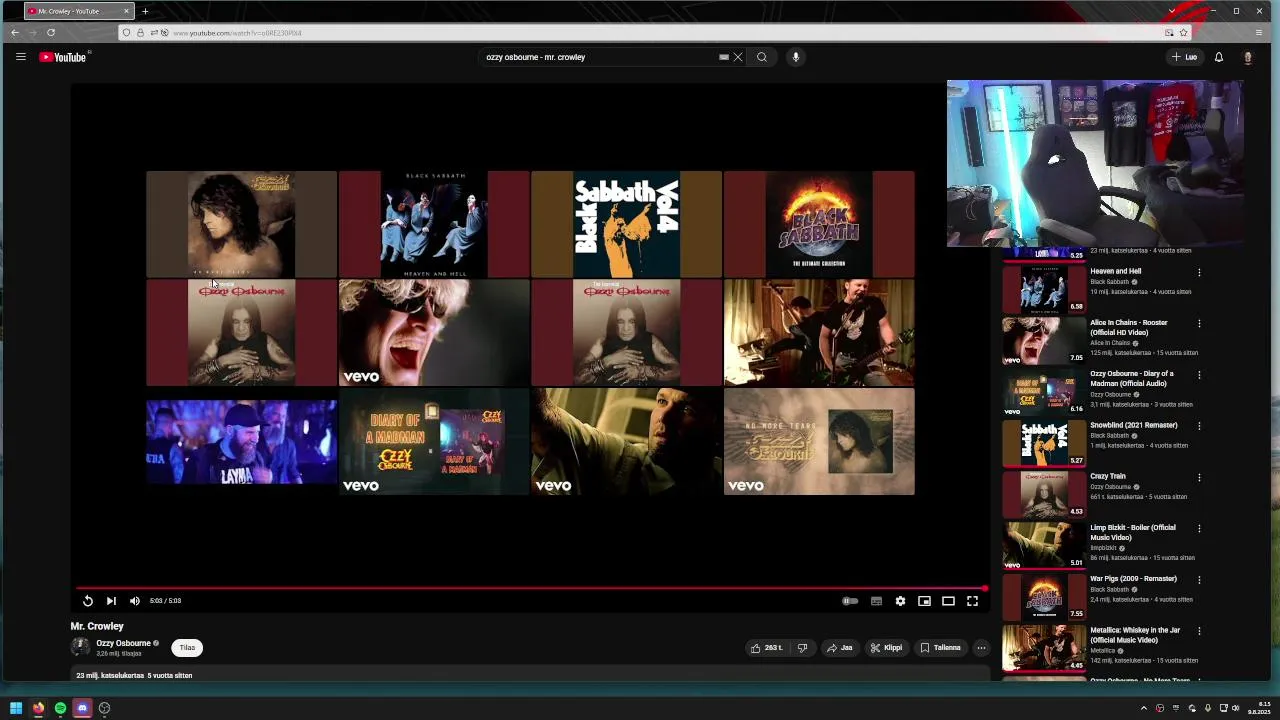This screenshot has height=720, width=1280.
Task: Open Alice In Chains Rooster options menu
Action: coord(1199,323)
